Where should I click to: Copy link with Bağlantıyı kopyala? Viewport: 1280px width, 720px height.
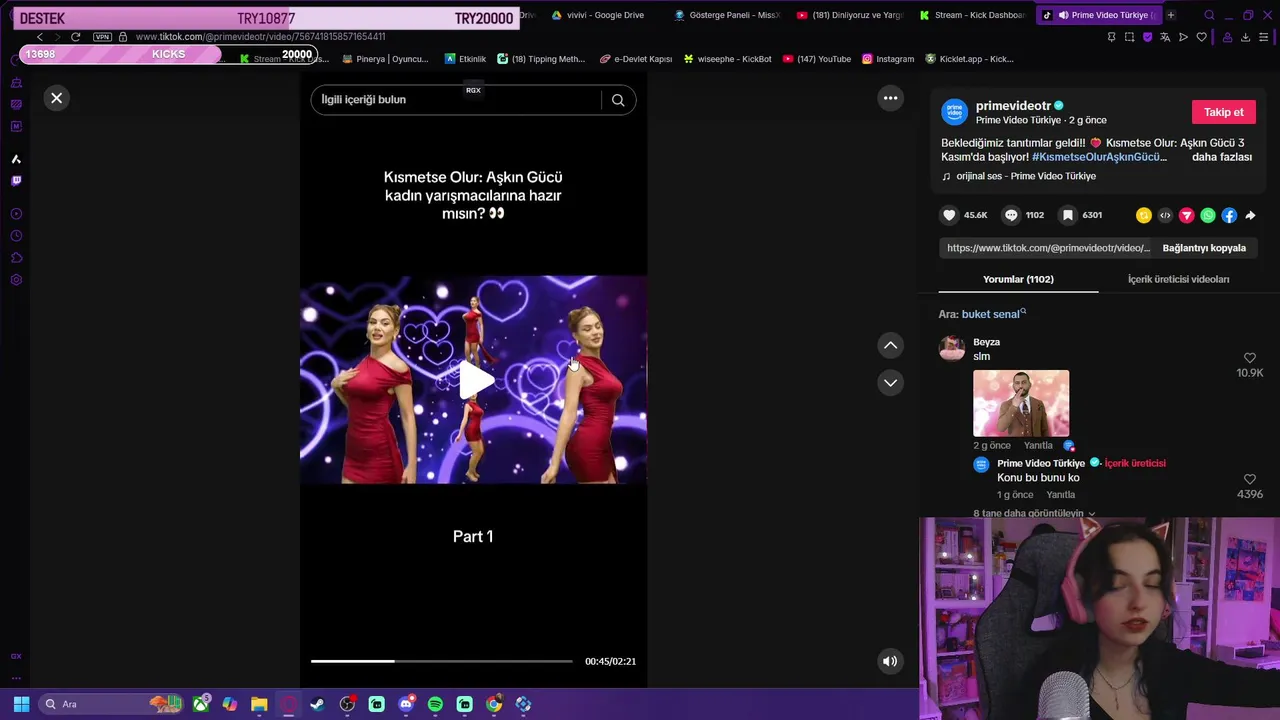pos(1204,248)
